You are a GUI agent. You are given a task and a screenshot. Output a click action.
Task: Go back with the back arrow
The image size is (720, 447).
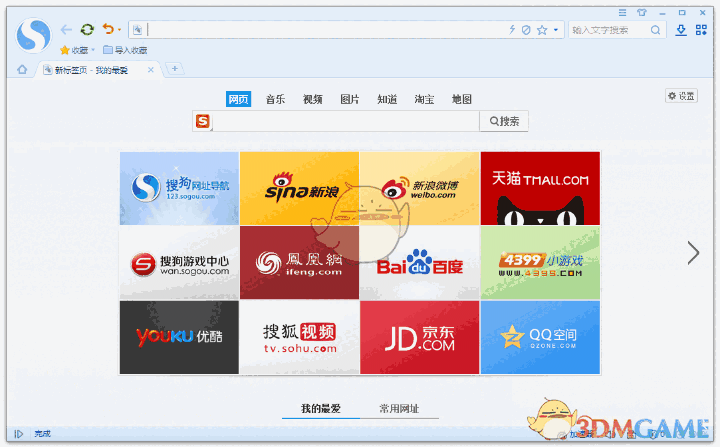tap(66, 30)
